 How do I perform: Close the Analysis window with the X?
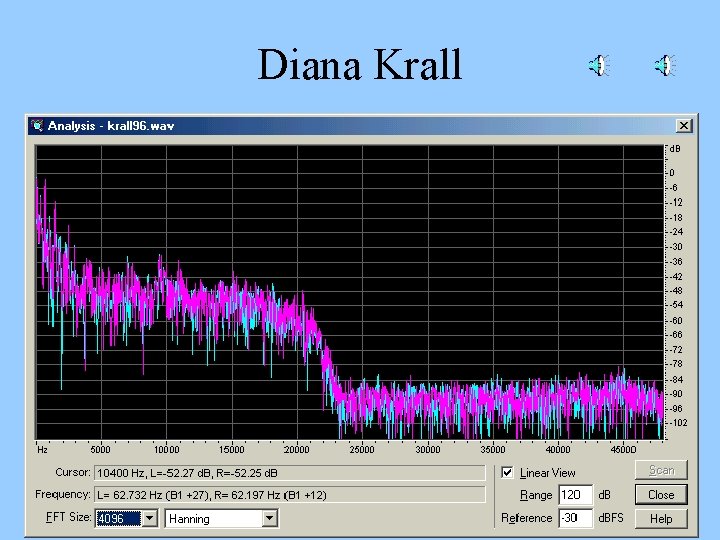[x=684, y=125]
